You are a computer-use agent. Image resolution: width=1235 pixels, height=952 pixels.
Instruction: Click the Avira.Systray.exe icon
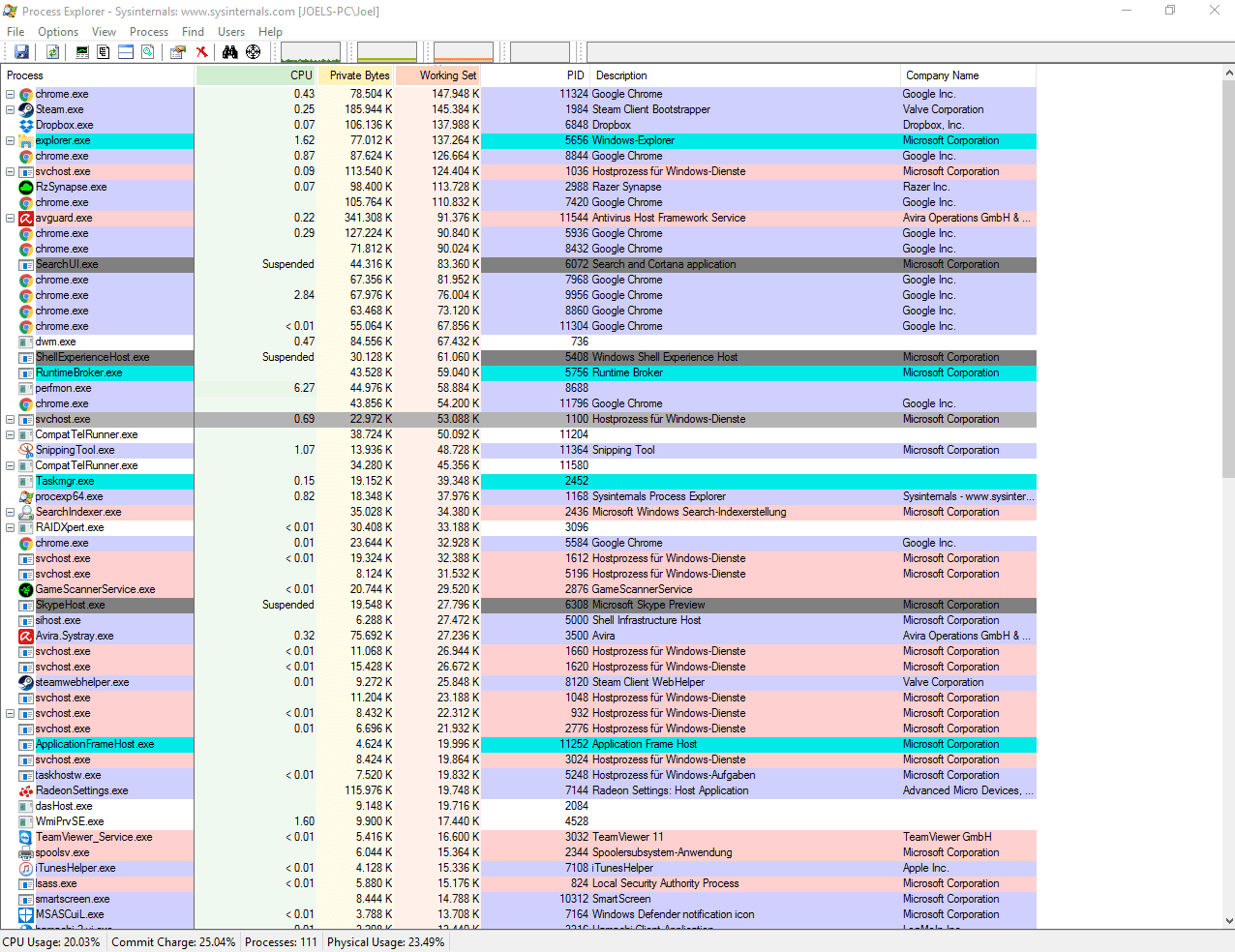click(x=26, y=636)
